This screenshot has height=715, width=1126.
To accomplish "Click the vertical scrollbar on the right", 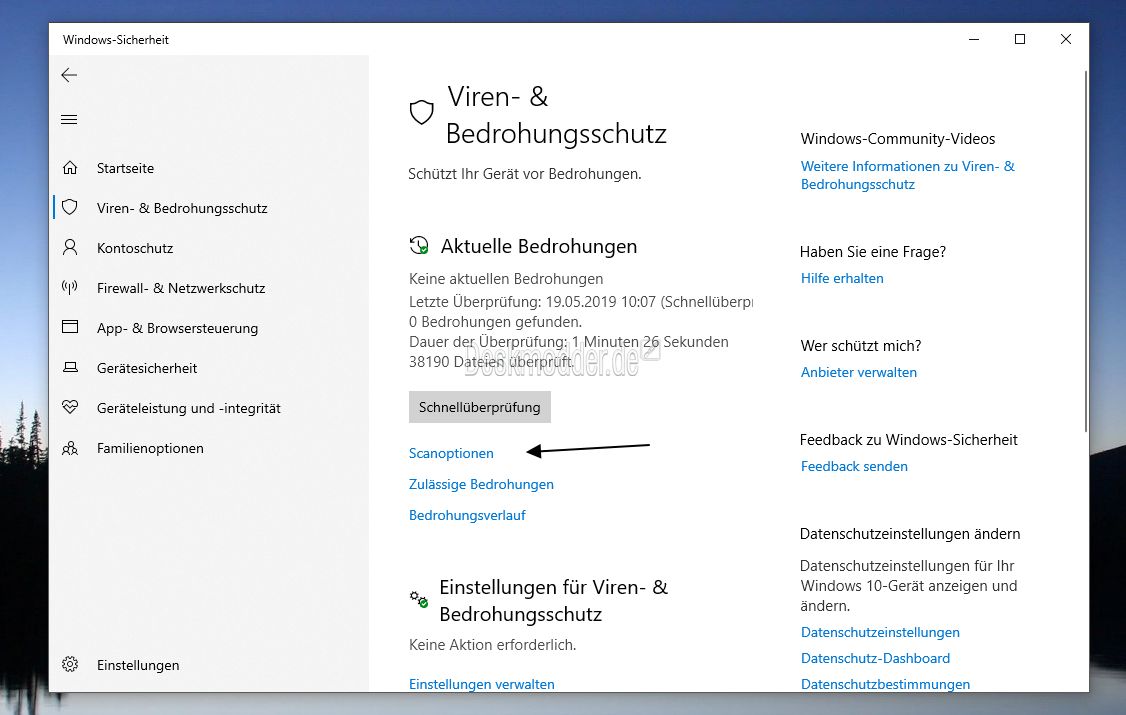I will point(1084,250).
